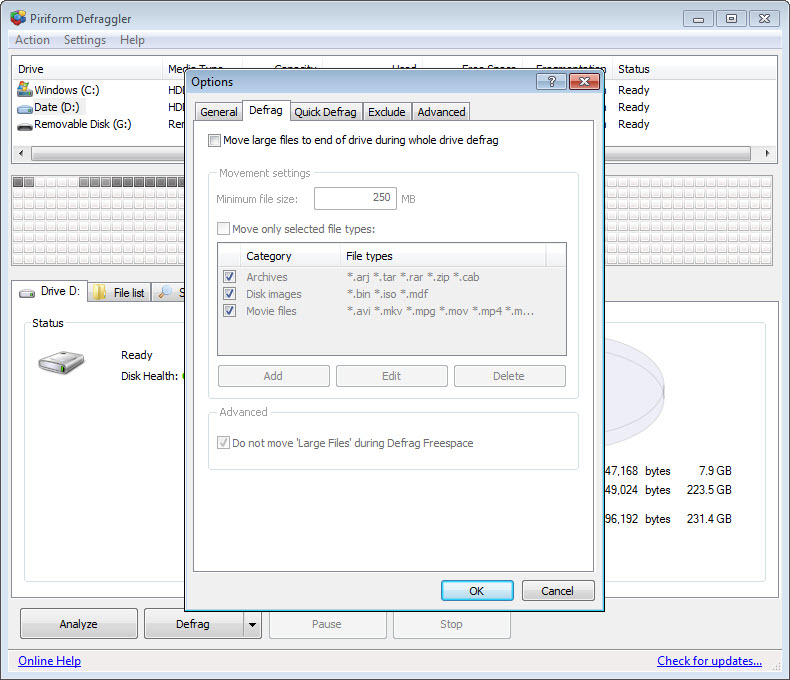Click the File list folder icon
Image resolution: width=790 pixels, height=680 pixels.
point(100,292)
